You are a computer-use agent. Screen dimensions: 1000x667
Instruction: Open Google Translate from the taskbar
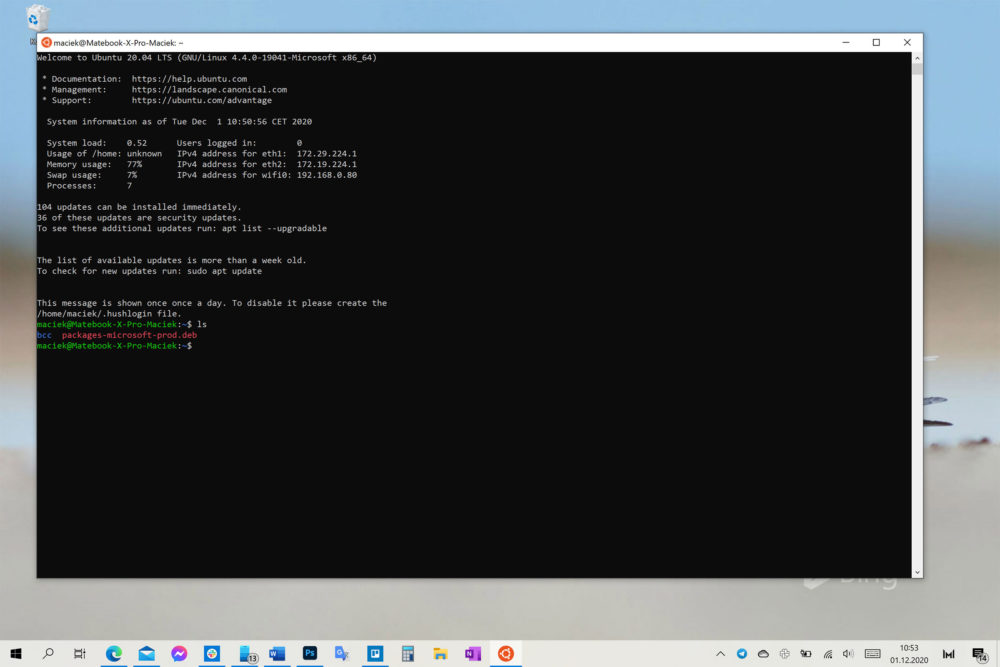coord(342,654)
